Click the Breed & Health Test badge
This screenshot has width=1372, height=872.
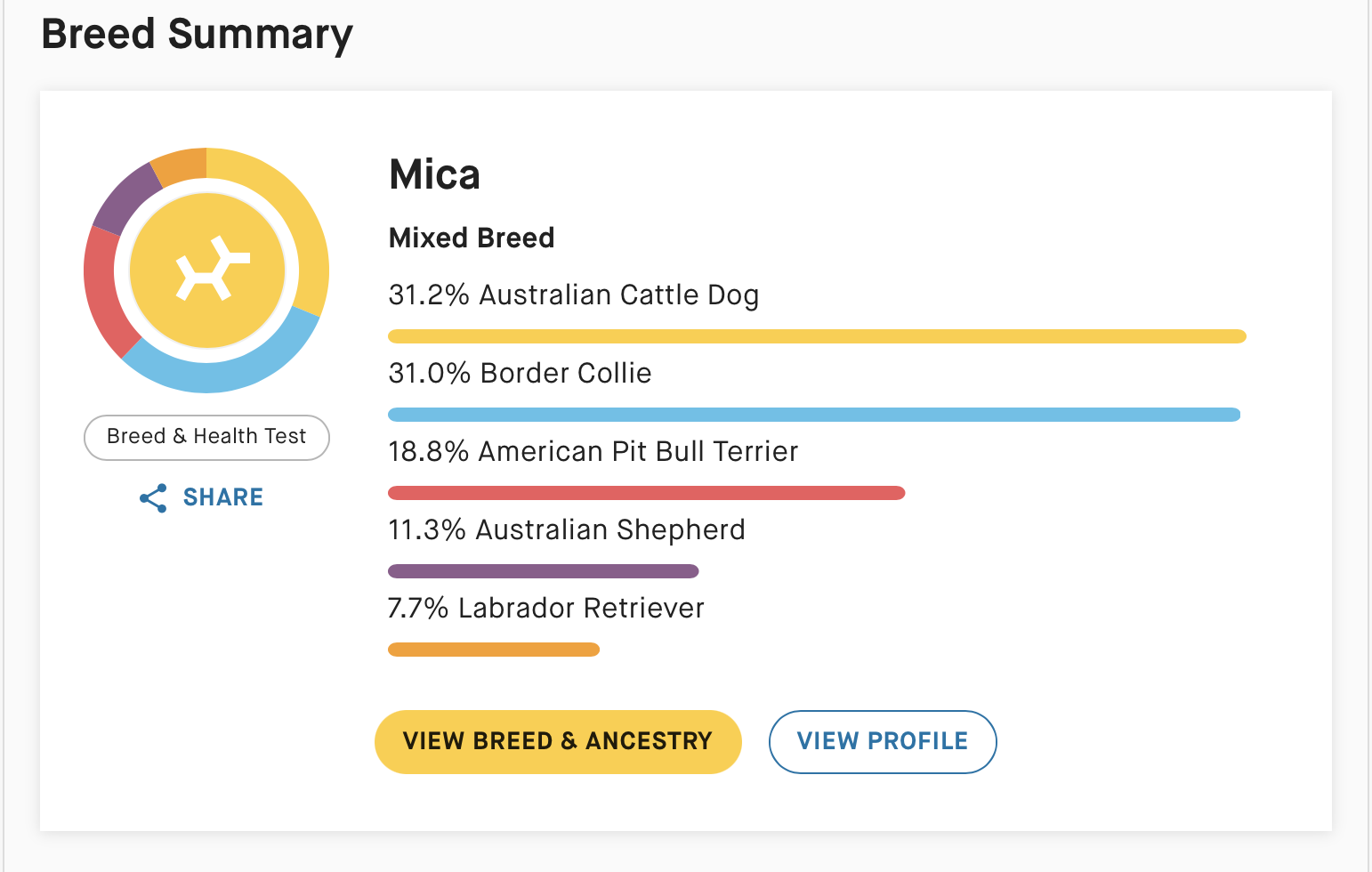[x=206, y=437]
